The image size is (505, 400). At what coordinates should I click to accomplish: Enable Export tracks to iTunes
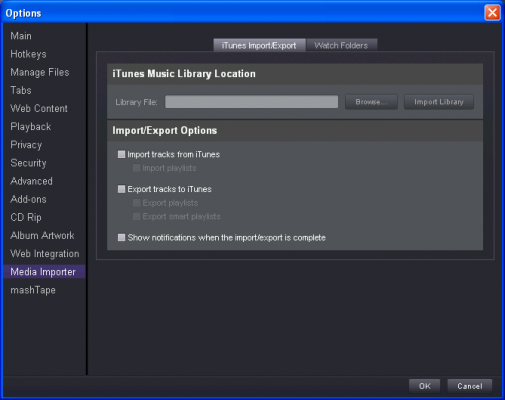coord(121,189)
